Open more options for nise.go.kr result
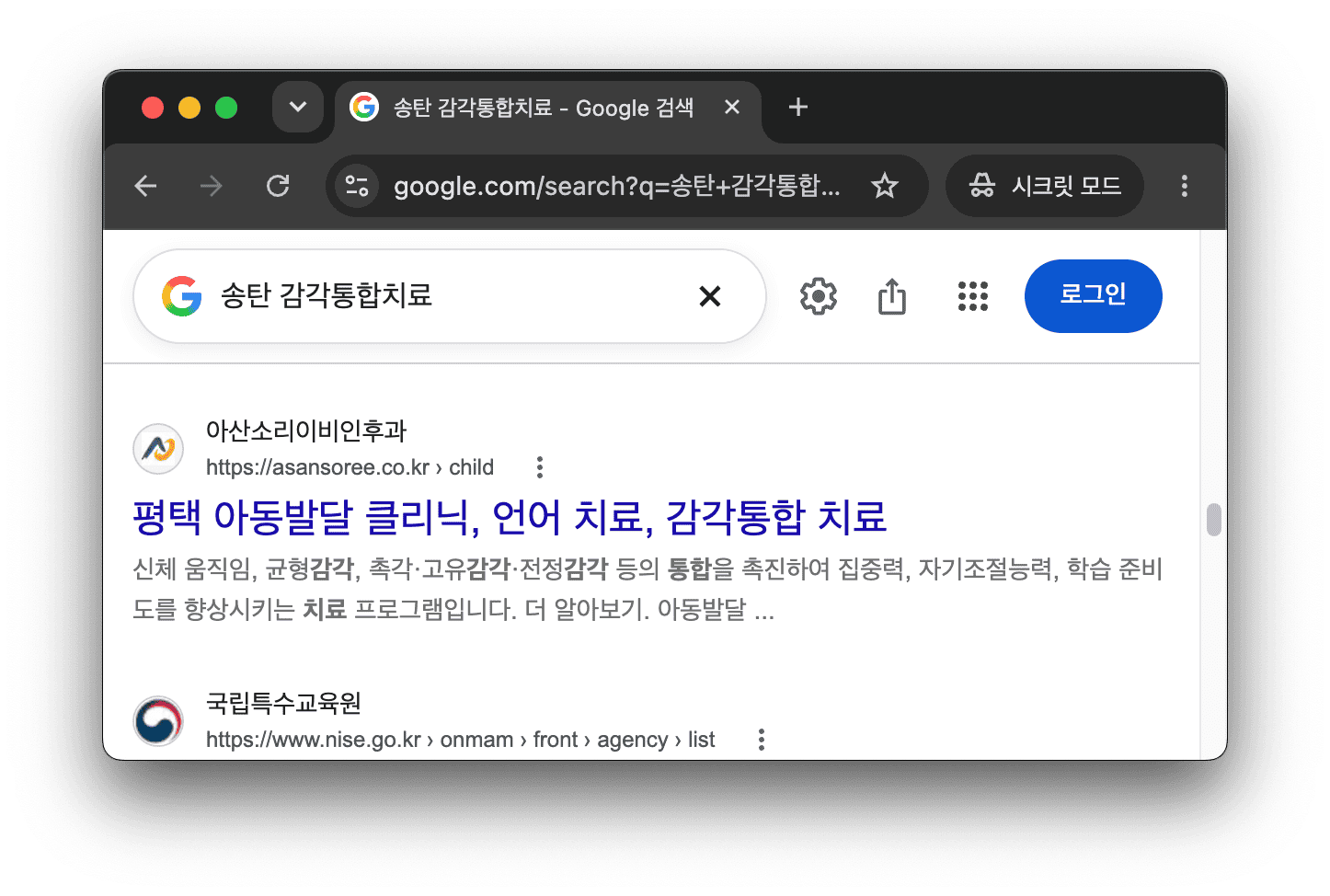The height and width of the screenshot is (896, 1330). coord(762,740)
